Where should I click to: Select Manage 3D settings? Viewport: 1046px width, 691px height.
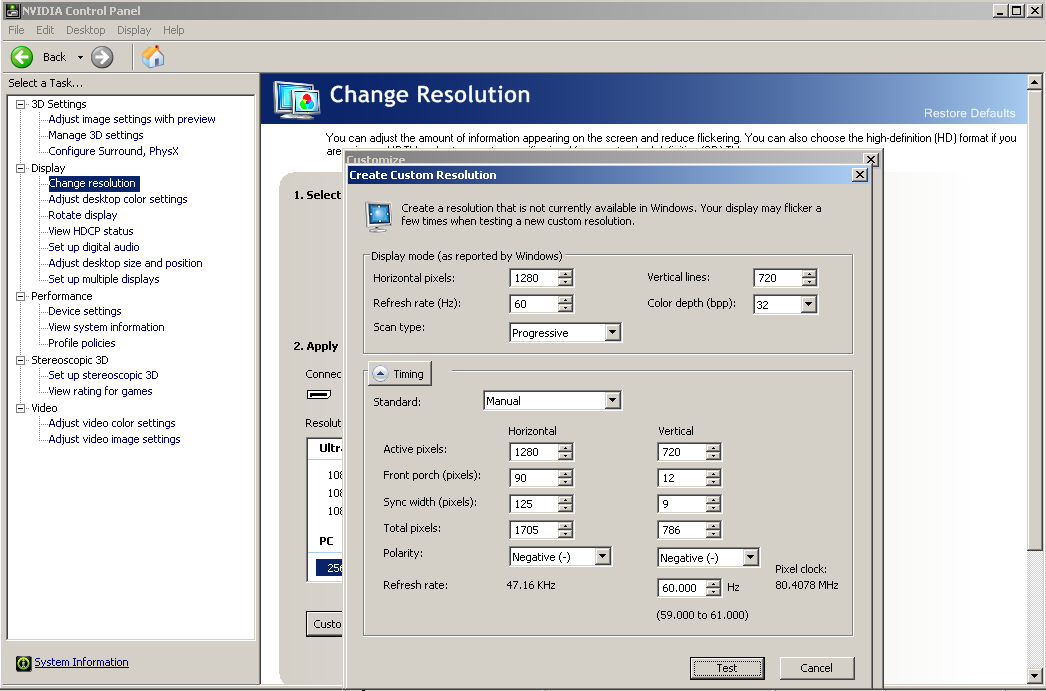[96, 135]
